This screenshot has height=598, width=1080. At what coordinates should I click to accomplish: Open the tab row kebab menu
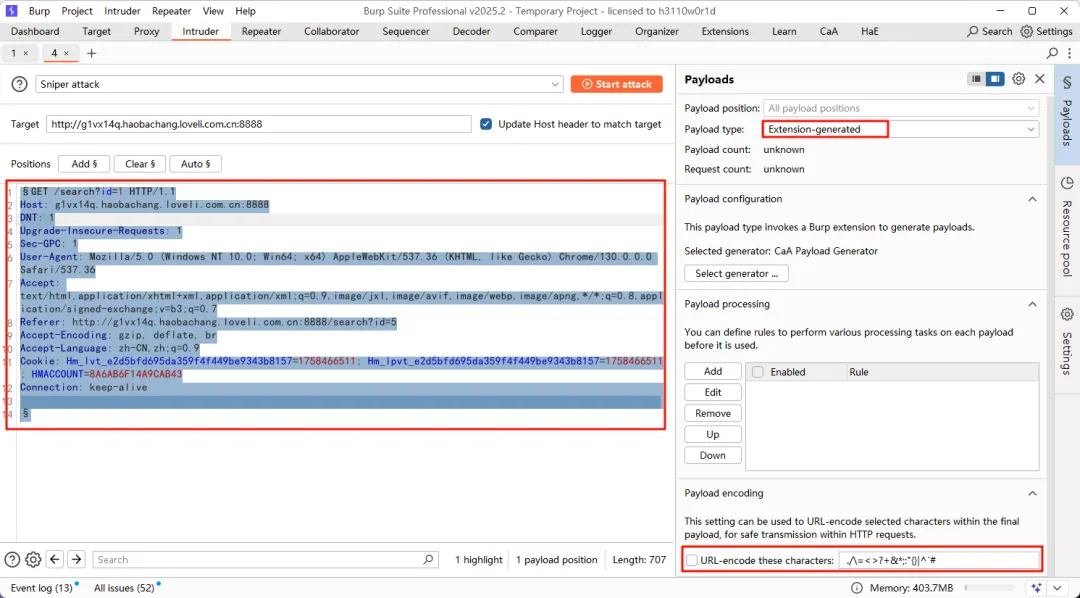(x=1069, y=53)
